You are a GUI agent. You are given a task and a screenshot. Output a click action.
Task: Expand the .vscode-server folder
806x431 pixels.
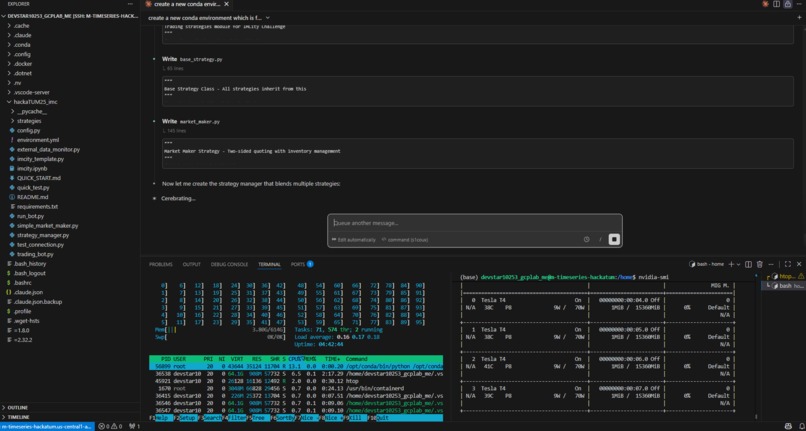coord(31,93)
